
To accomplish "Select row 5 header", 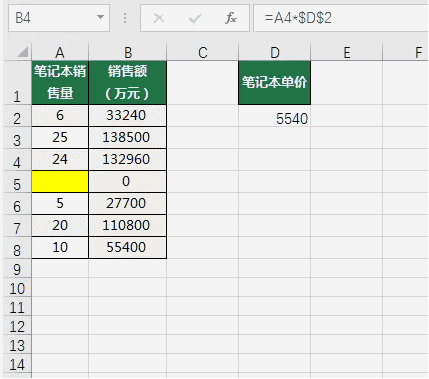I will [17, 182].
